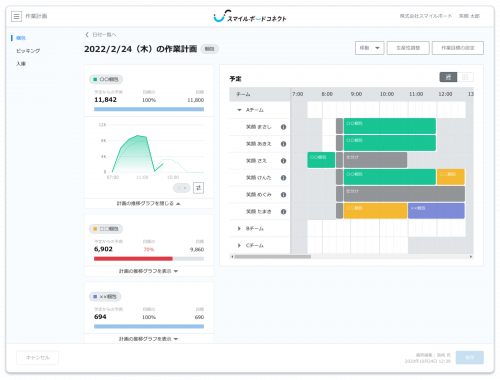Click info icon beside 笑顔 めぐみ
Viewport: 500px width, 380px height.
283,195
